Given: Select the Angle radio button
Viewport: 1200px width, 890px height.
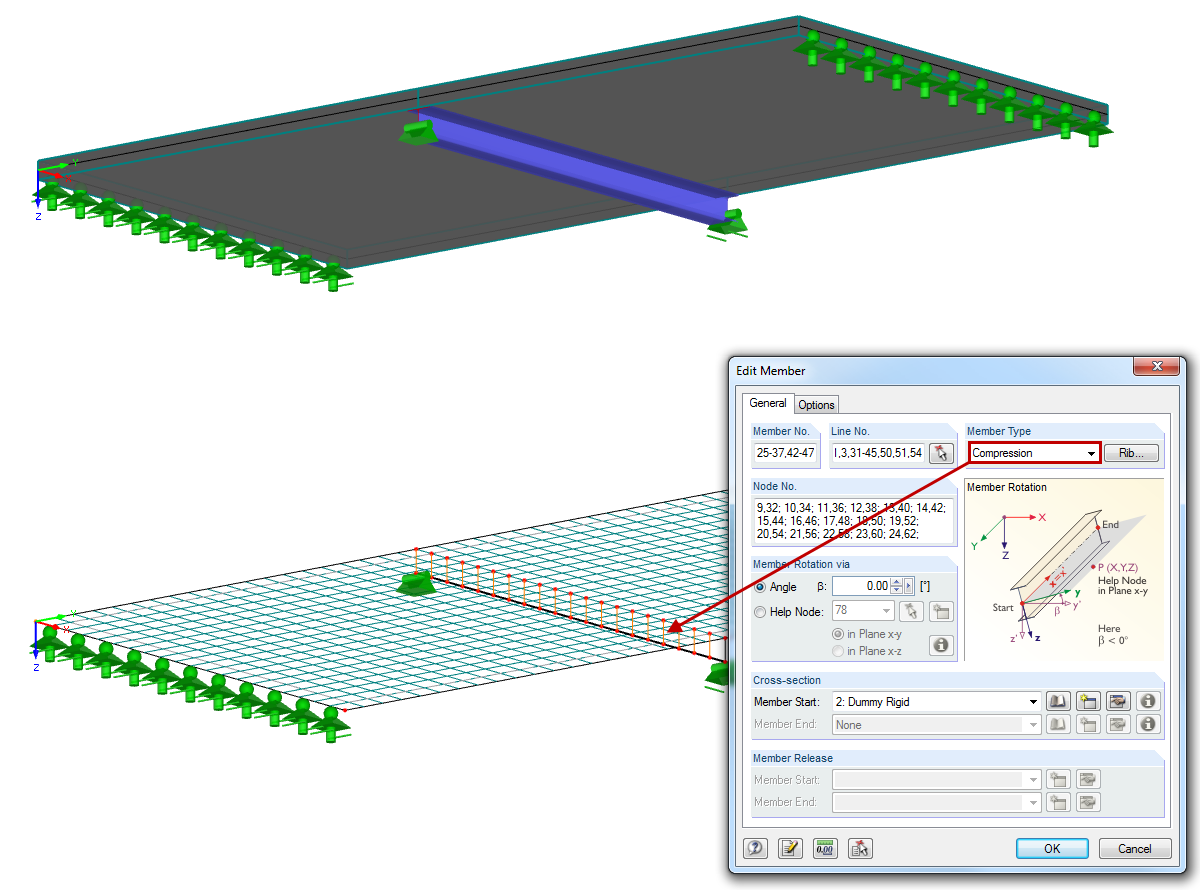Looking at the screenshot, I should 761,587.
